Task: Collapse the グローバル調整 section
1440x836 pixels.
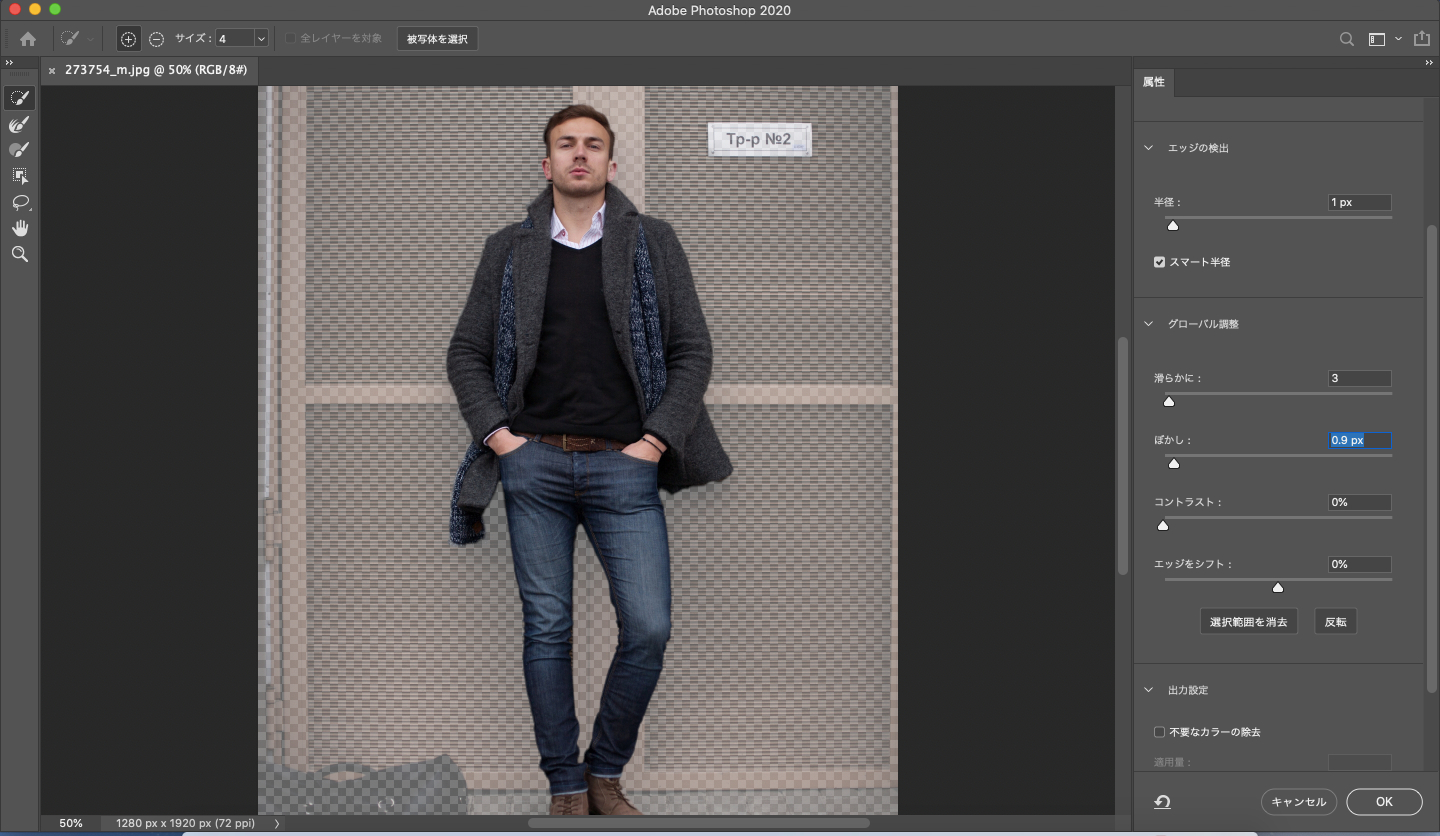Action: click(x=1148, y=324)
